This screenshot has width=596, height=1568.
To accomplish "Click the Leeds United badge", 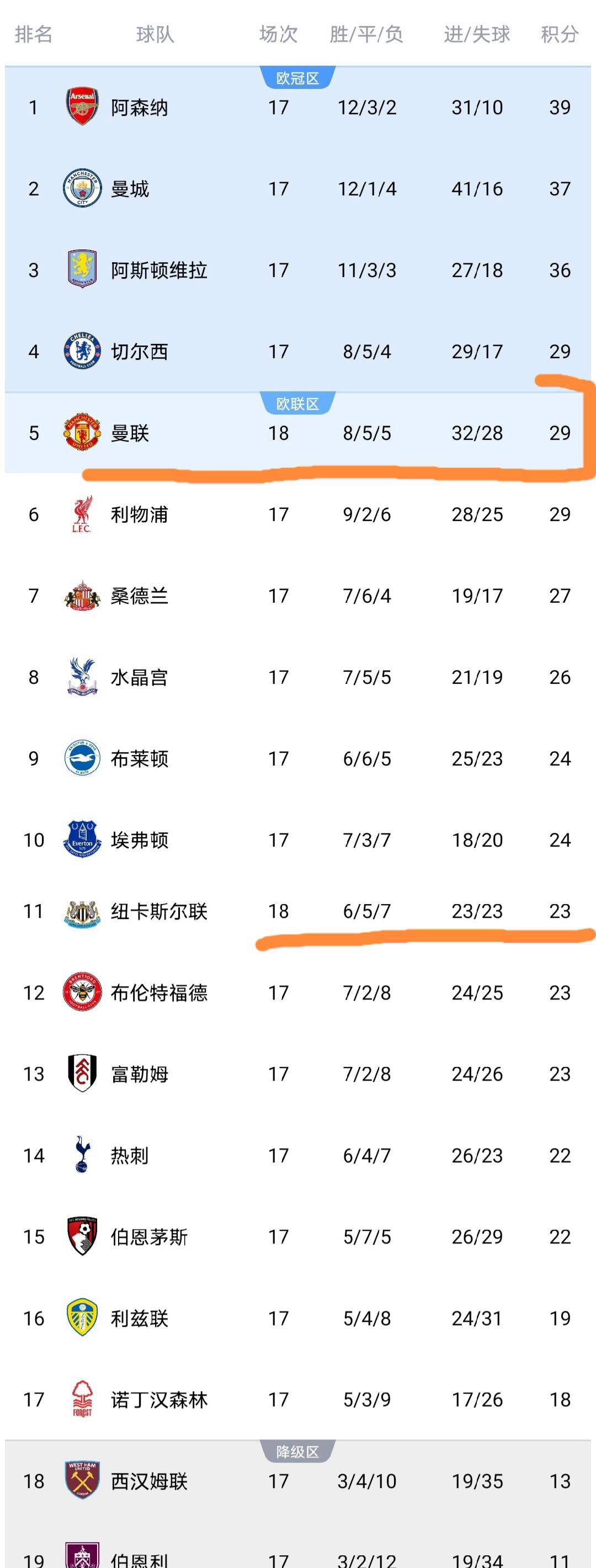I will 82,1317.
